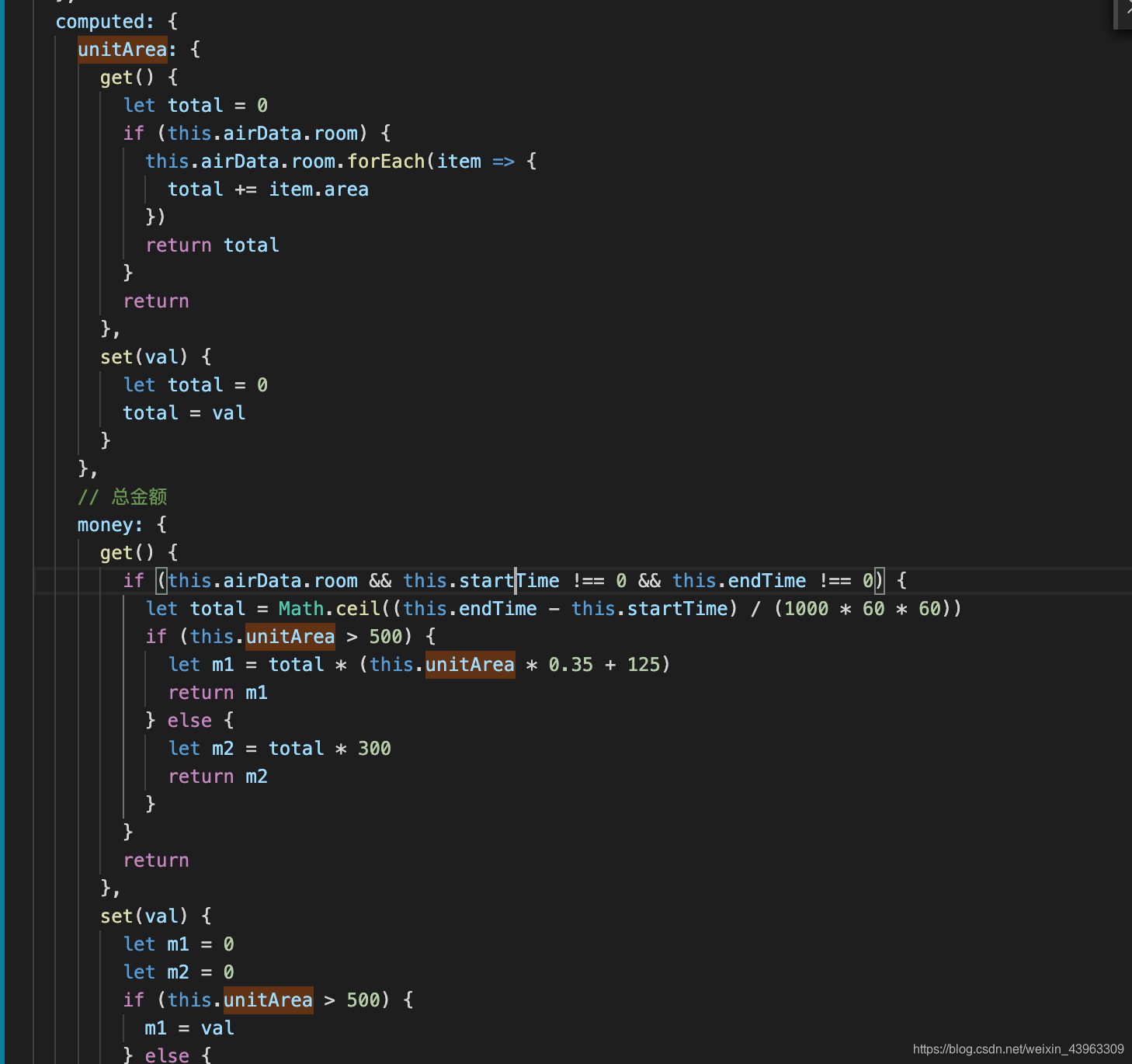Click the 'return total' statement
Viewport: 1132px width, 1064px height.
coord(212,245)
